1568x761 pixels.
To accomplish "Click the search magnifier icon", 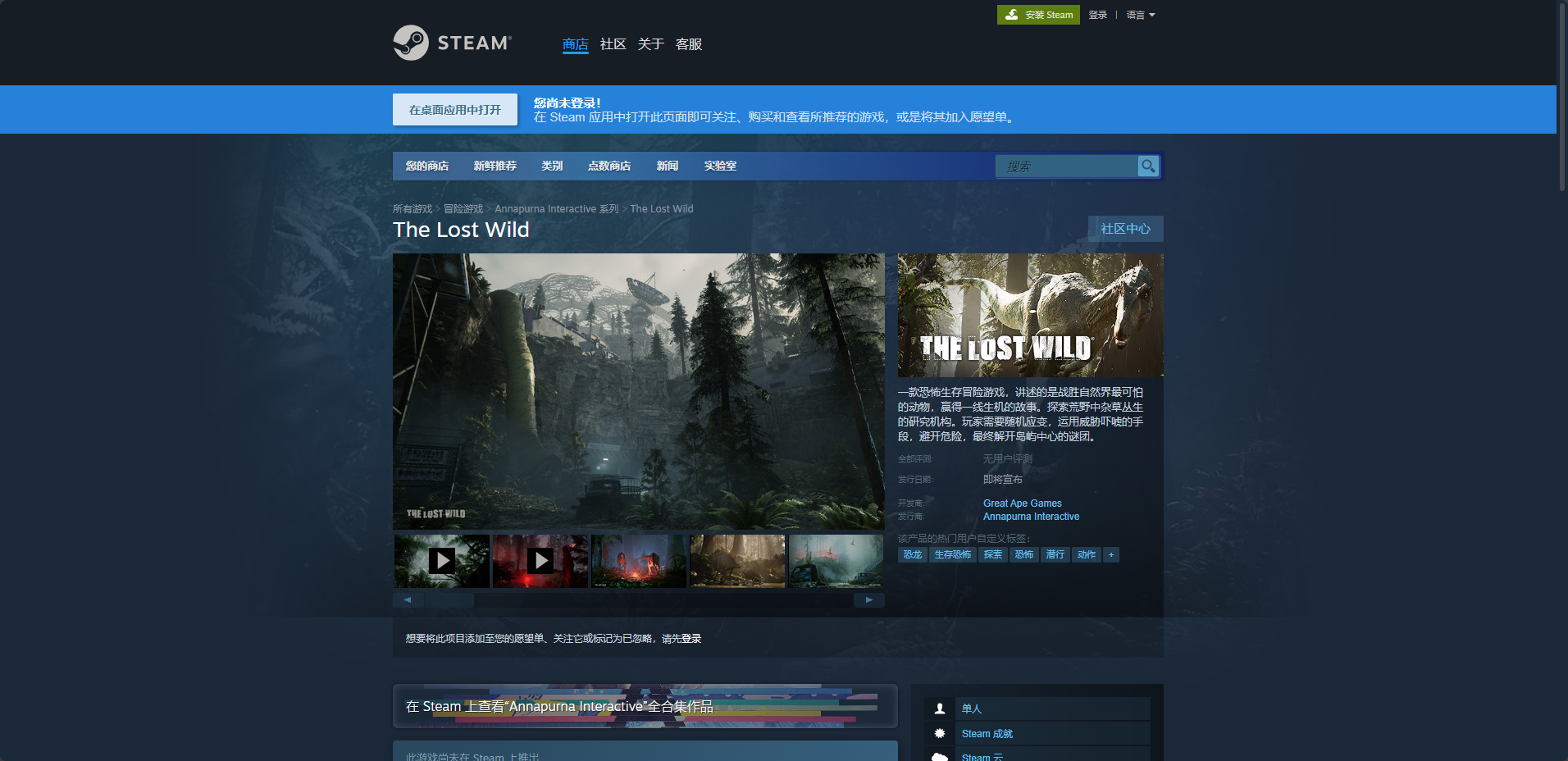I will click(1148, 166).
